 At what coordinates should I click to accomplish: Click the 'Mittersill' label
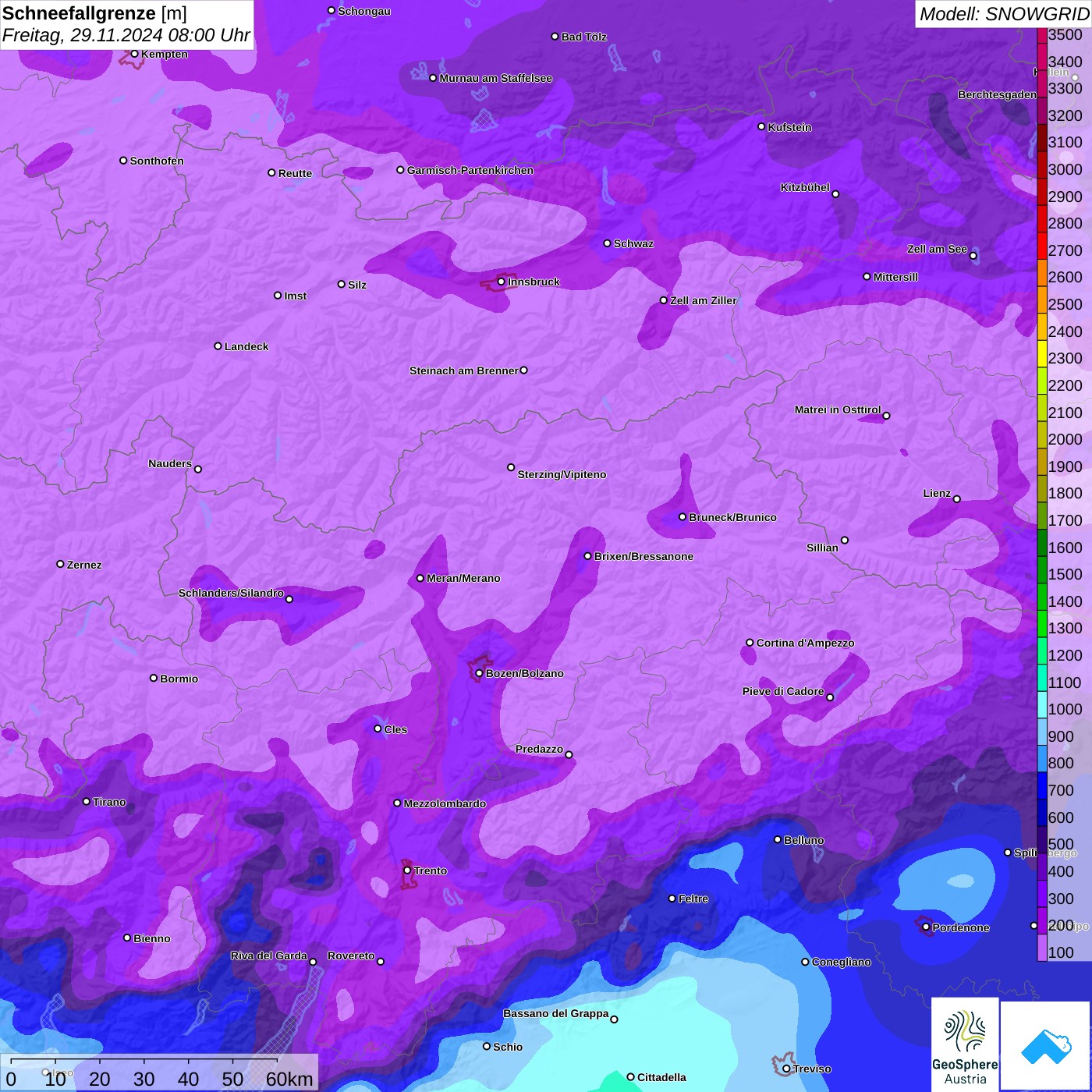[x=895, y=277]
